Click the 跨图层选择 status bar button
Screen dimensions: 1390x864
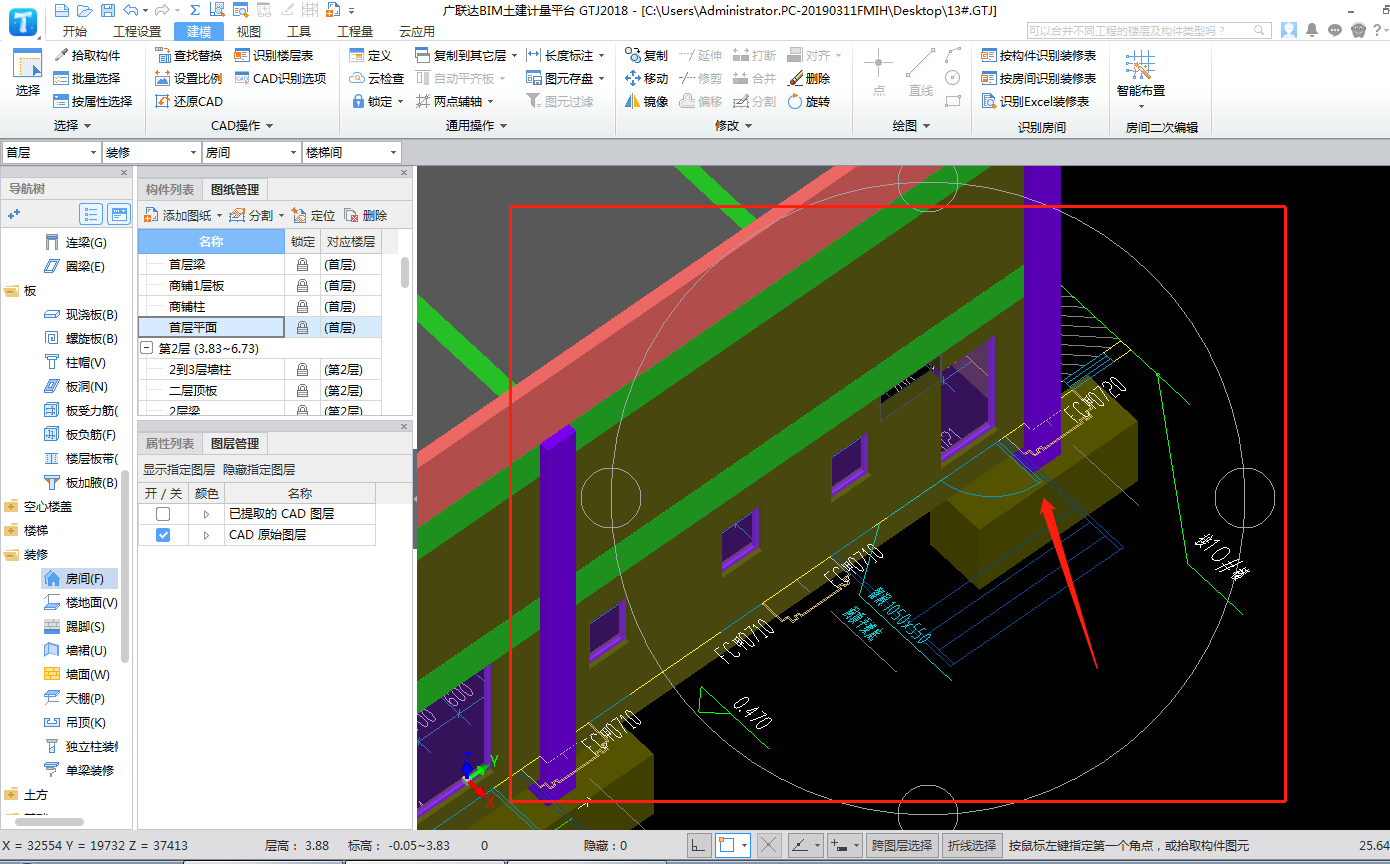tap(900, 845)
